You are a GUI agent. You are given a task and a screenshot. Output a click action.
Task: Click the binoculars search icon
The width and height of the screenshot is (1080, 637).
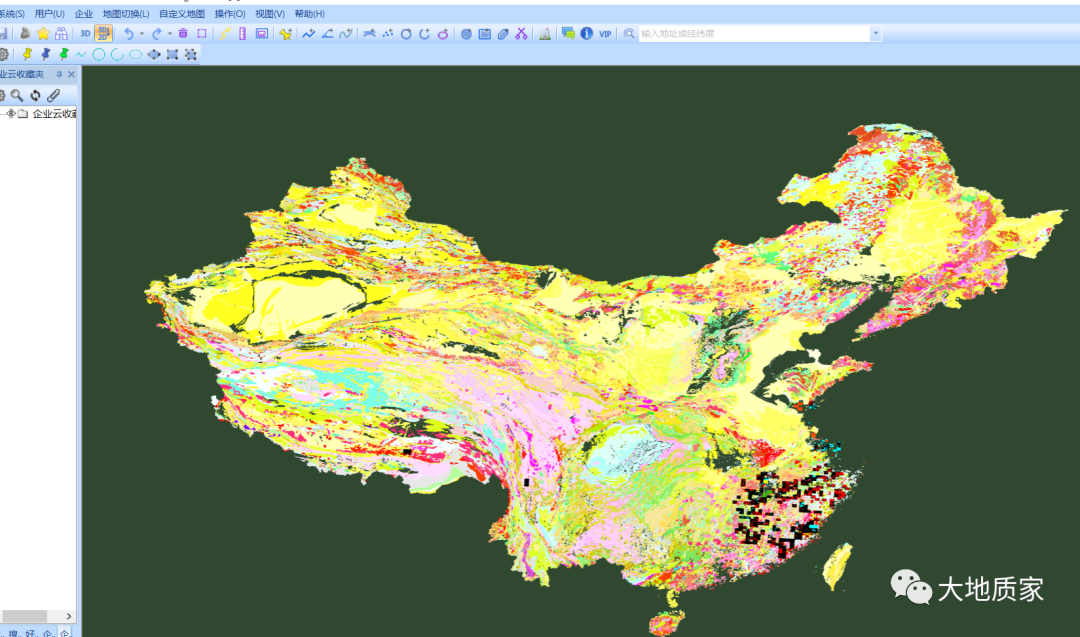tap(61, 33)
